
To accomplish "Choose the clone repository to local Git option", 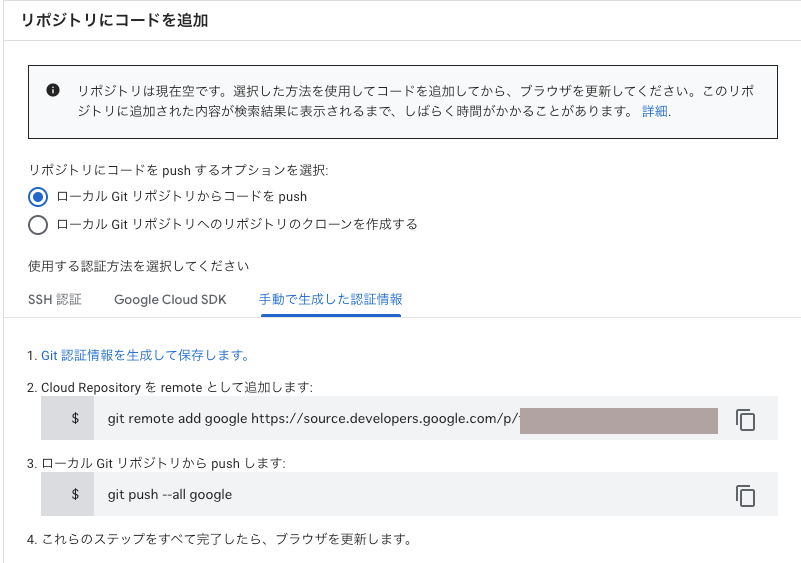I will [39, 224].
